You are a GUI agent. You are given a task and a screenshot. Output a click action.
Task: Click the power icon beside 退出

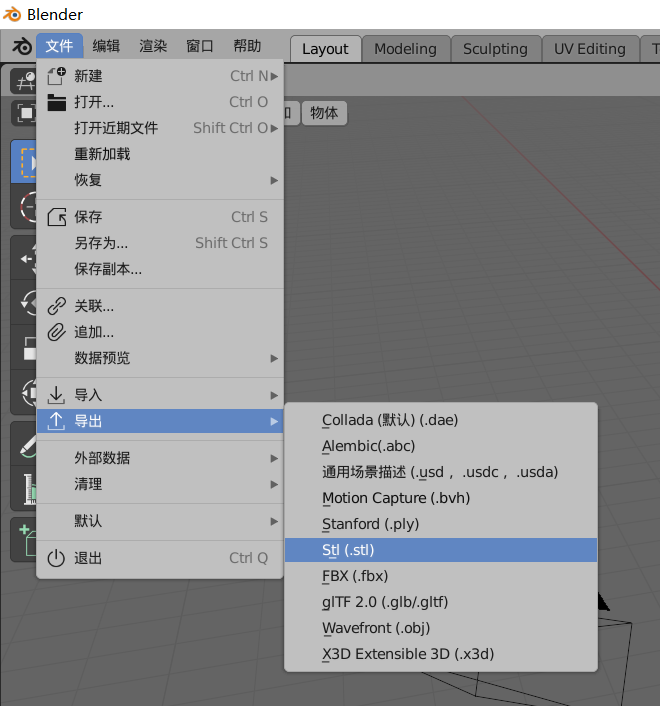56,558
